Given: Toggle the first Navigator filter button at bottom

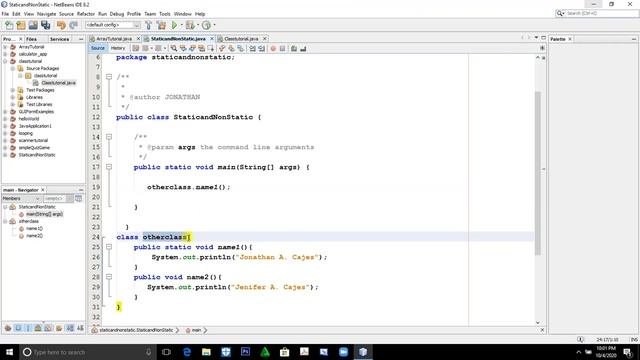Looking at the screenshot, I should click(x=8, y=328).
